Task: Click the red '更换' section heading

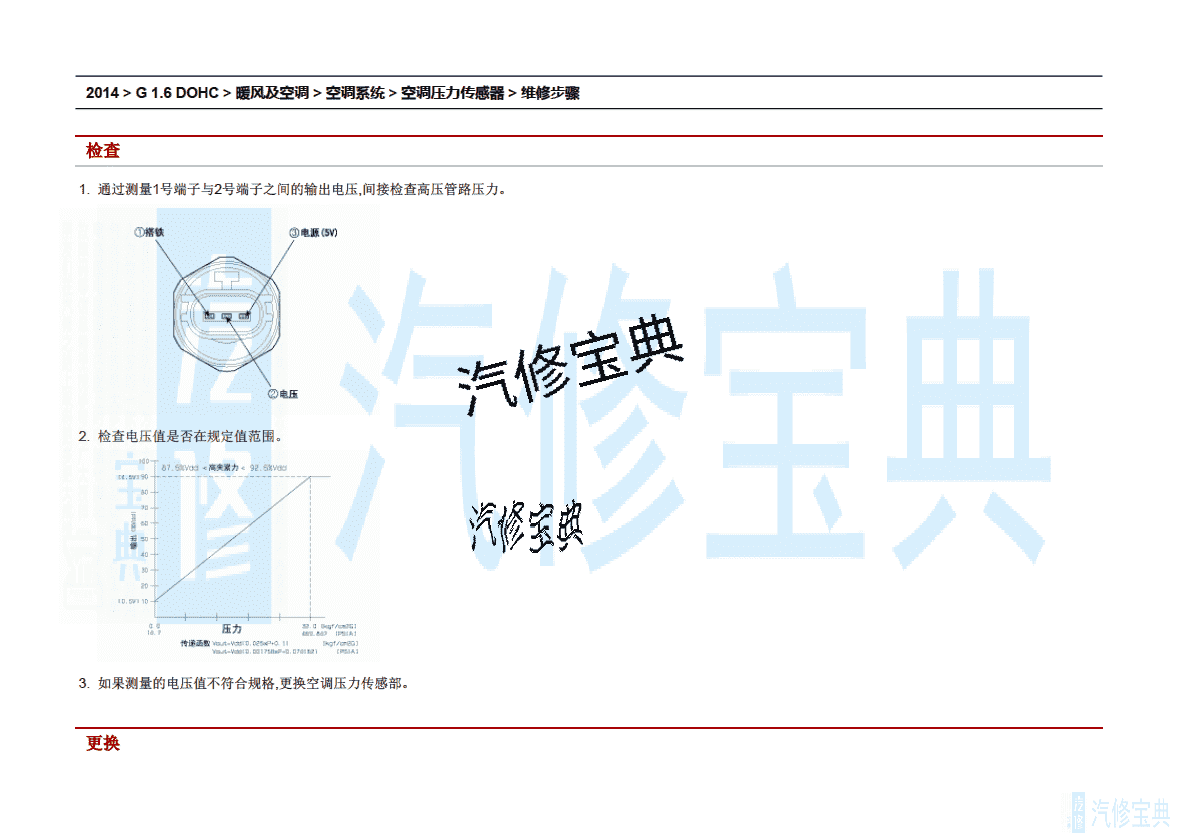Action: (103, 743)
